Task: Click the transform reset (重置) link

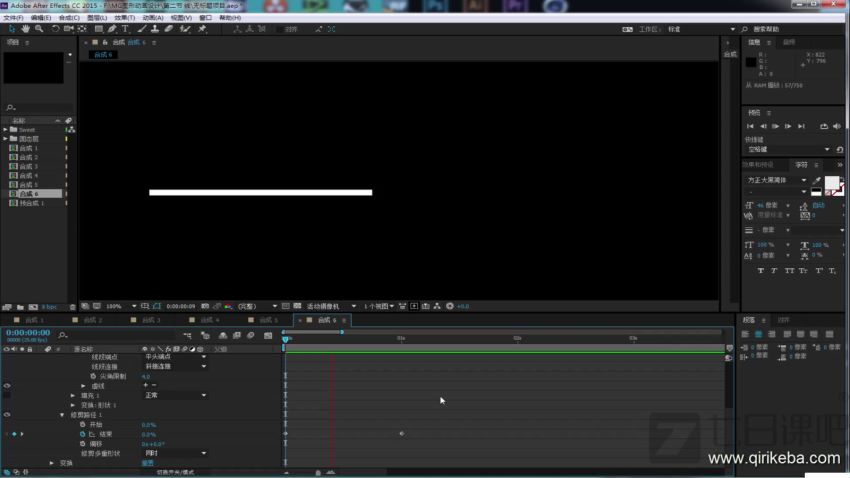Action: tap(147, 463)
